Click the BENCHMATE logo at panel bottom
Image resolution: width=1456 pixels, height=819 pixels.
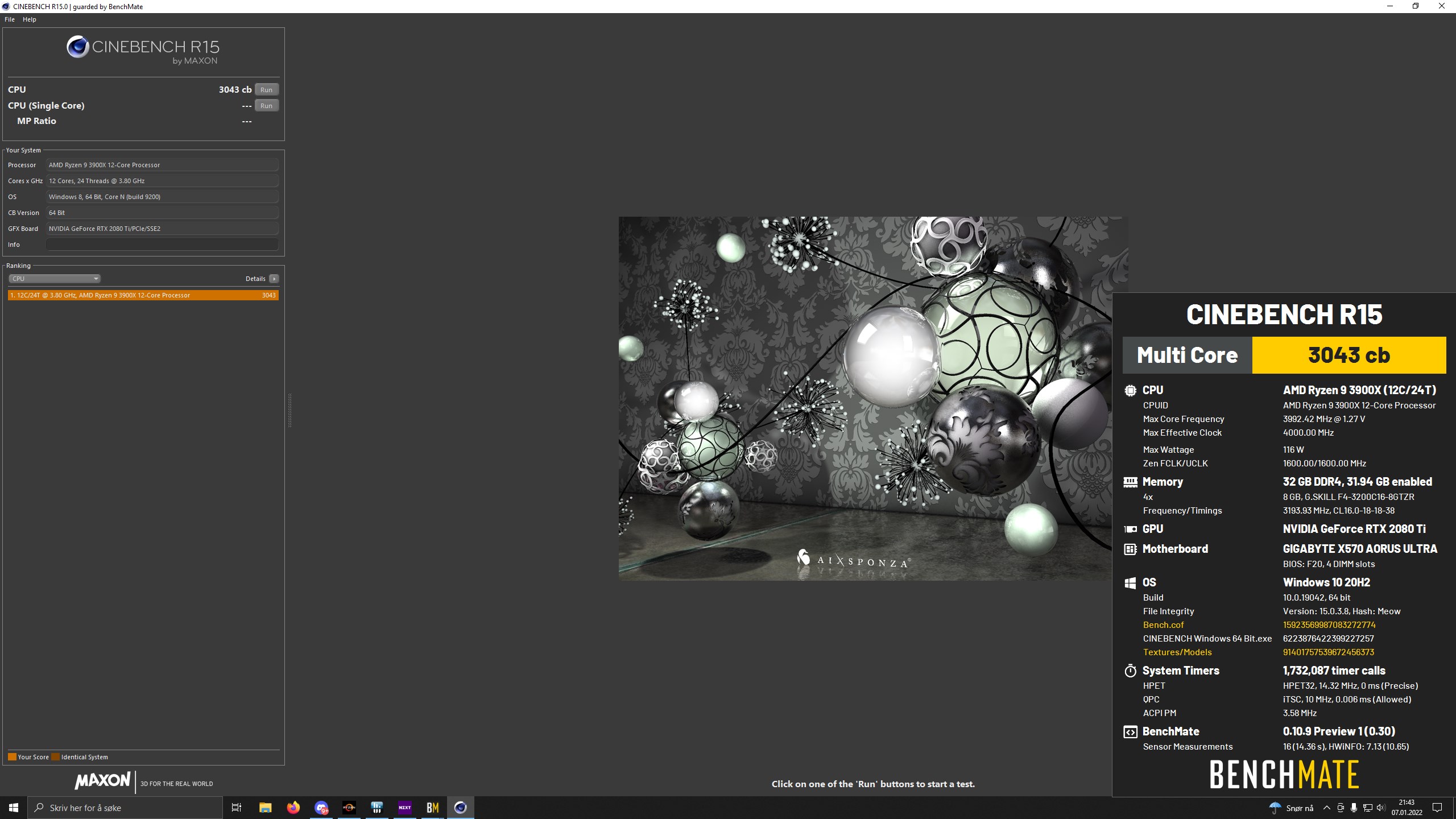pyautogui.click(x=1284, y=775)
